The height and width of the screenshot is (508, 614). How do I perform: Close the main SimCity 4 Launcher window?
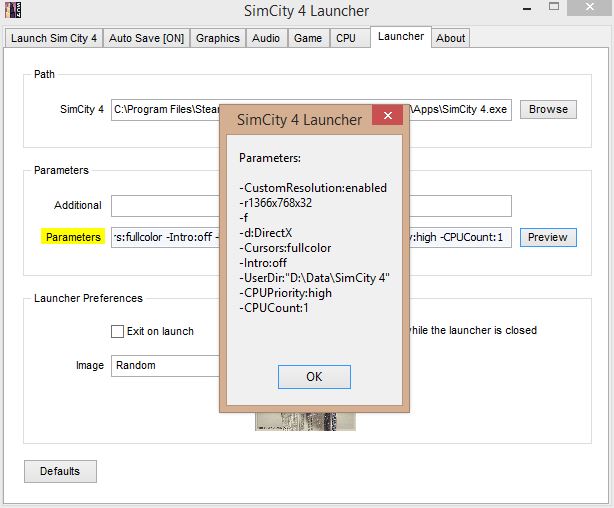(x=590, y=7)
